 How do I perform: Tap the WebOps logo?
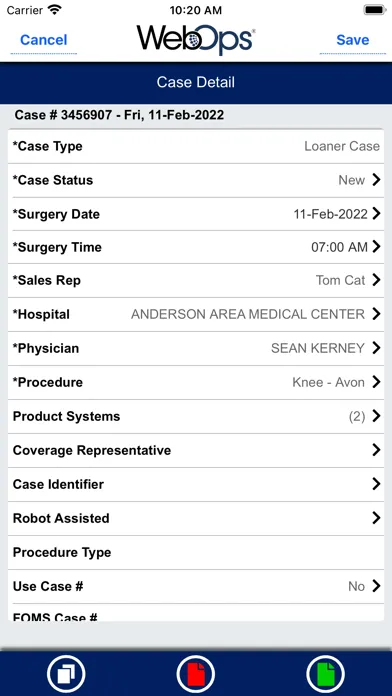[x=196, y=40]
